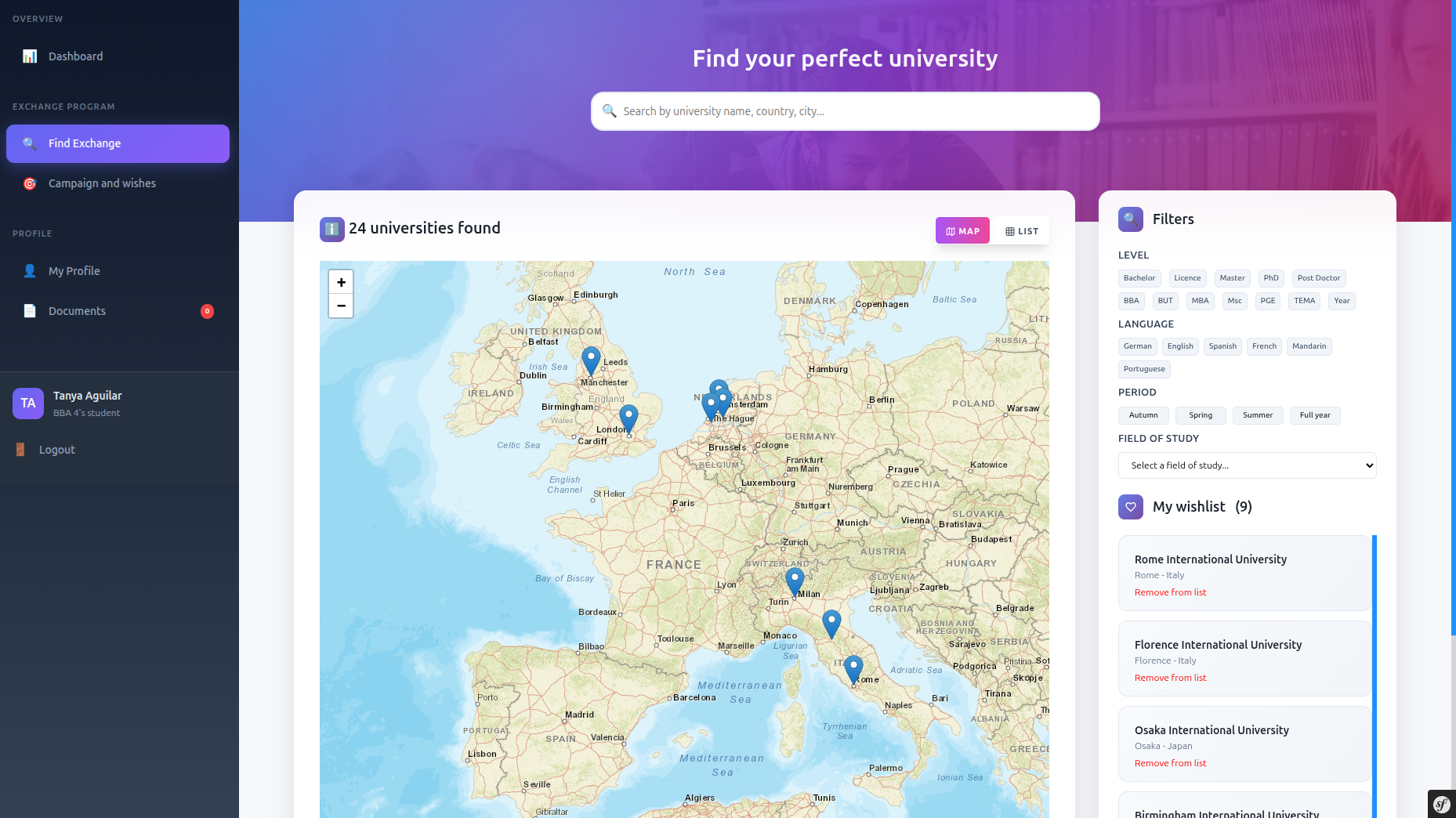Viewport: 1456px width, 818px height.
Task: Toggle the German language filter
Action: (1138, 346)
